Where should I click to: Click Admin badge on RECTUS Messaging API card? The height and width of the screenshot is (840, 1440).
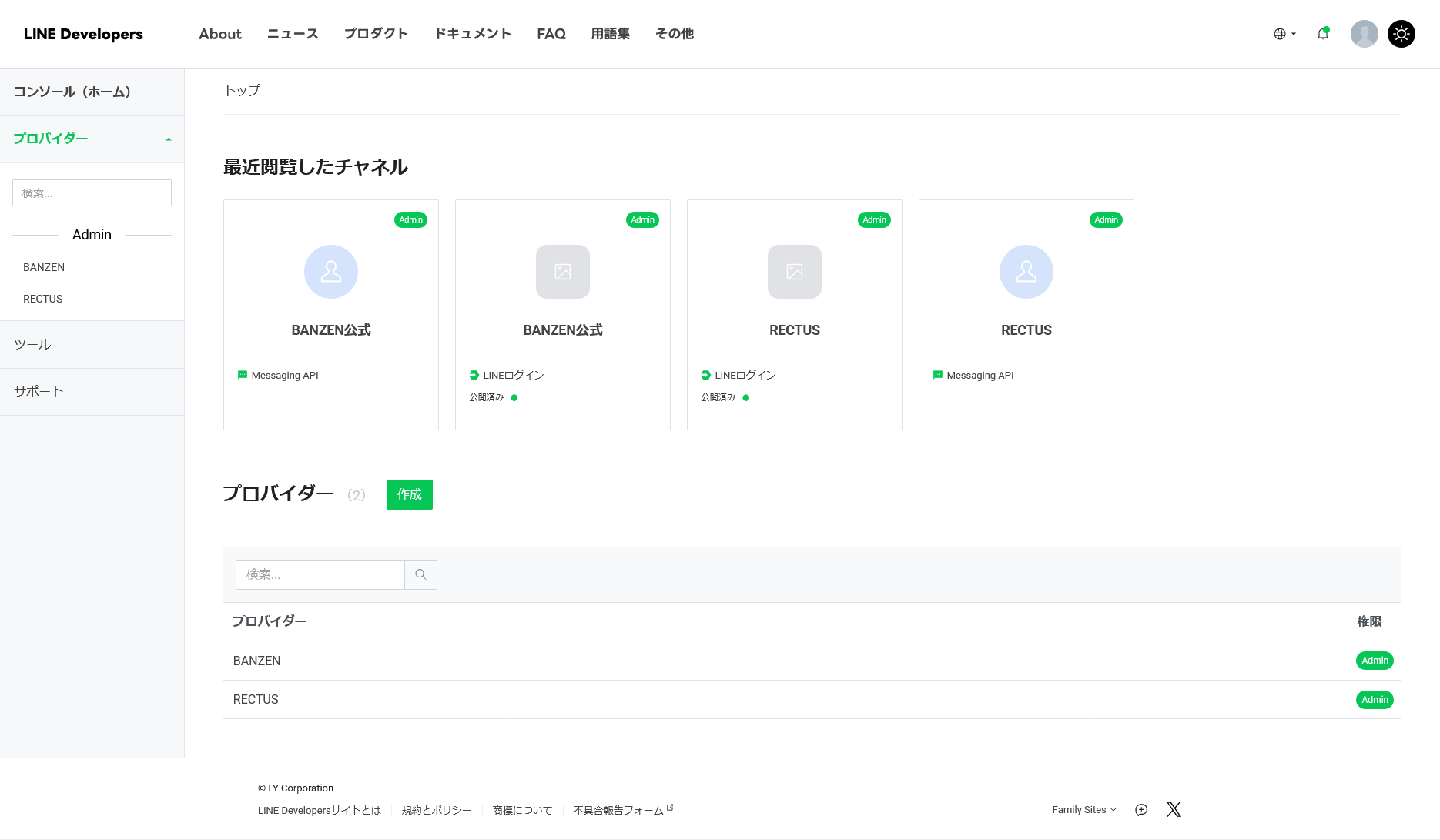[x=1107, y=219]
